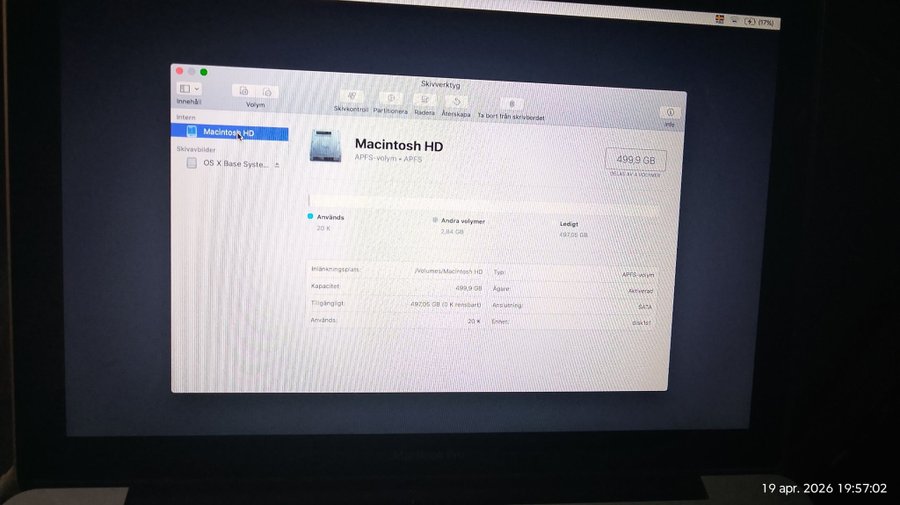The image size is (900, 505).
Task: Select the Återskapa (Restore) icon
Action: pyautogui.click(x=455, y=100)
